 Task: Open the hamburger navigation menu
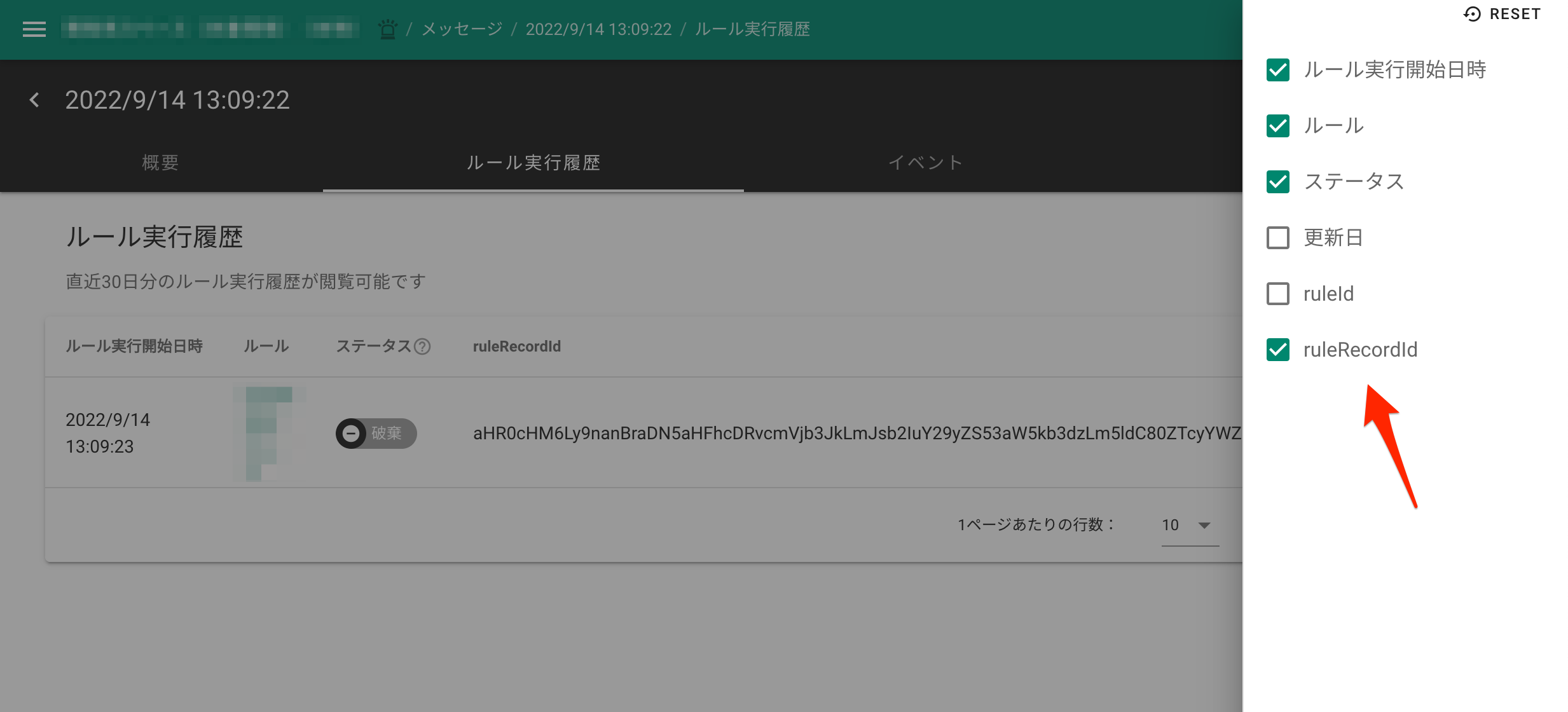34,29
